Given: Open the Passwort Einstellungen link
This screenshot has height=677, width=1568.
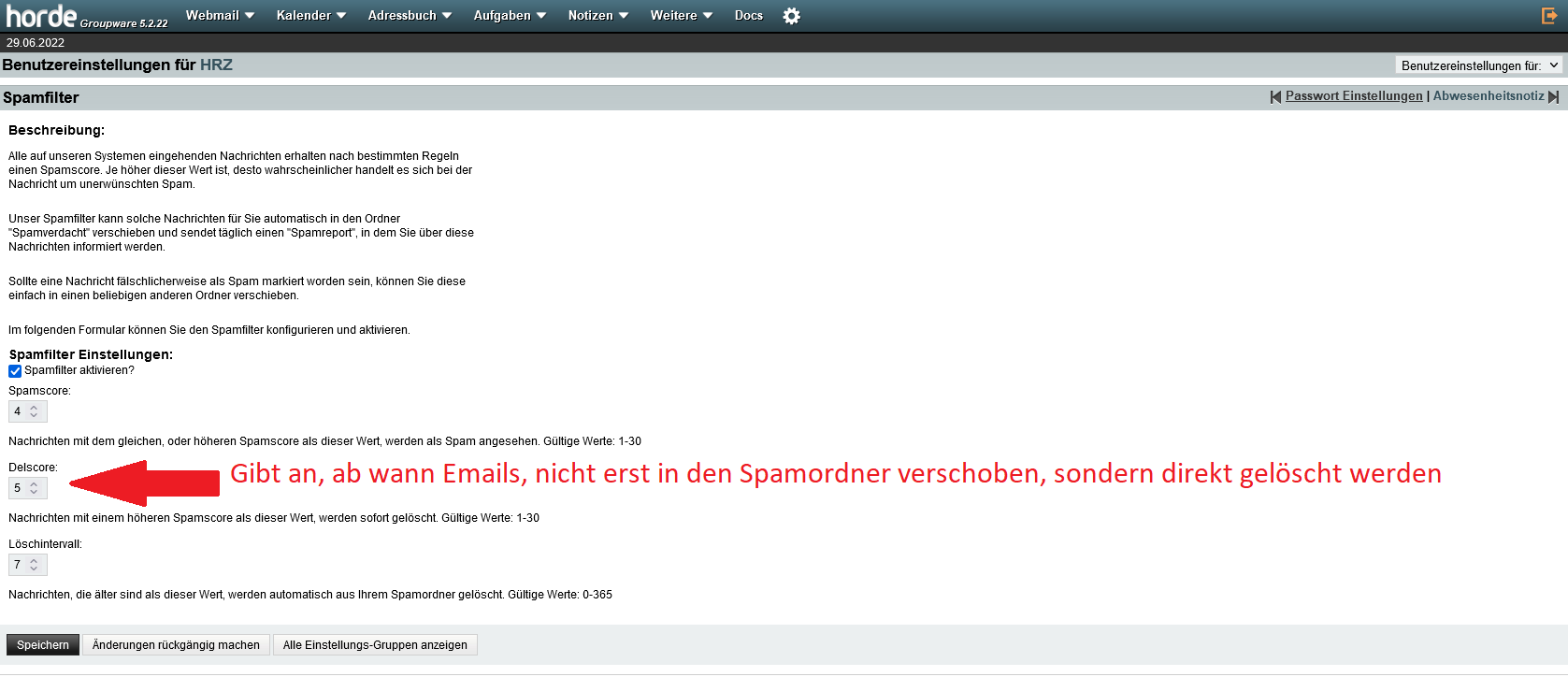Looking at the screenshot, I should [x=1353, y=96].
